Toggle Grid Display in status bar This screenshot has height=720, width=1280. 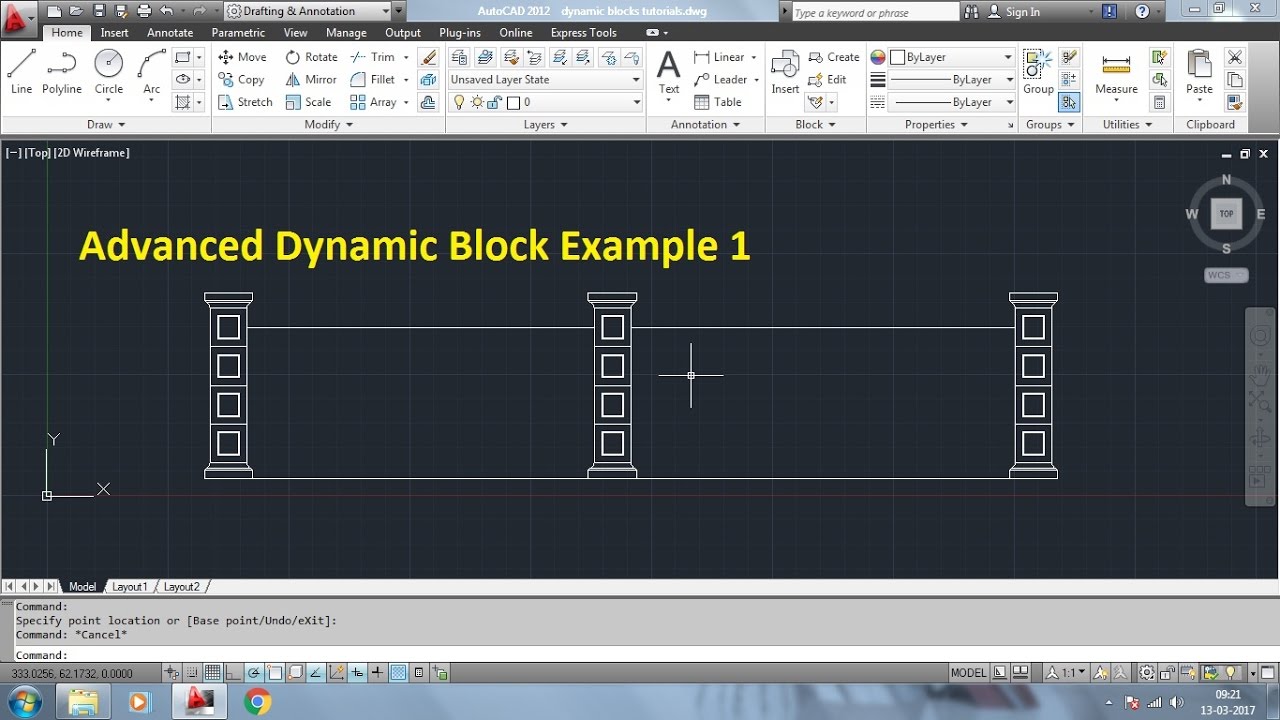(212, 673)
